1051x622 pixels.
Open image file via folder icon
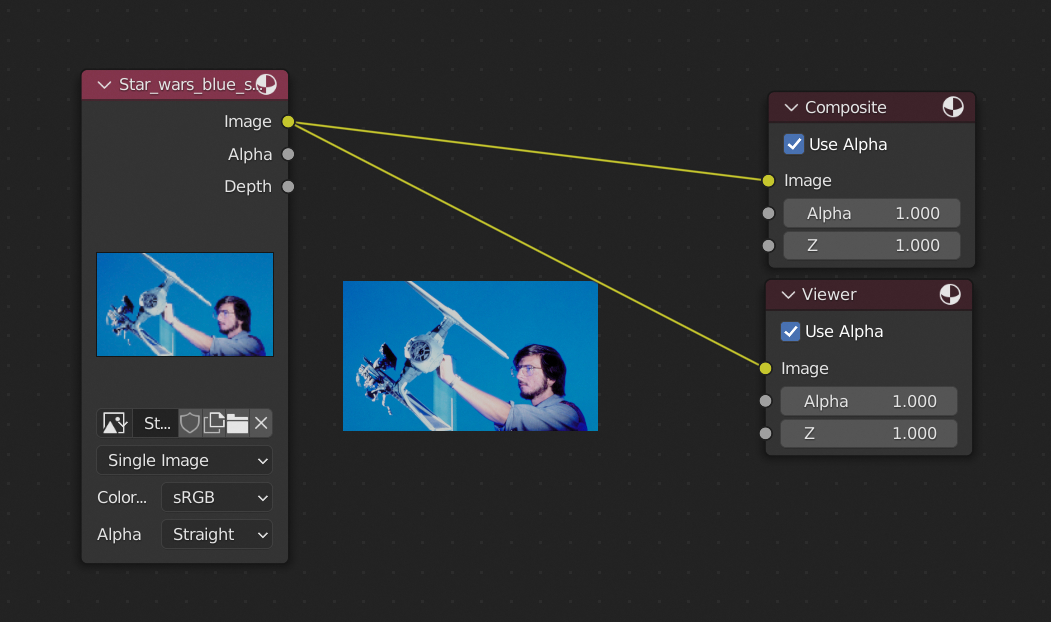237,423
